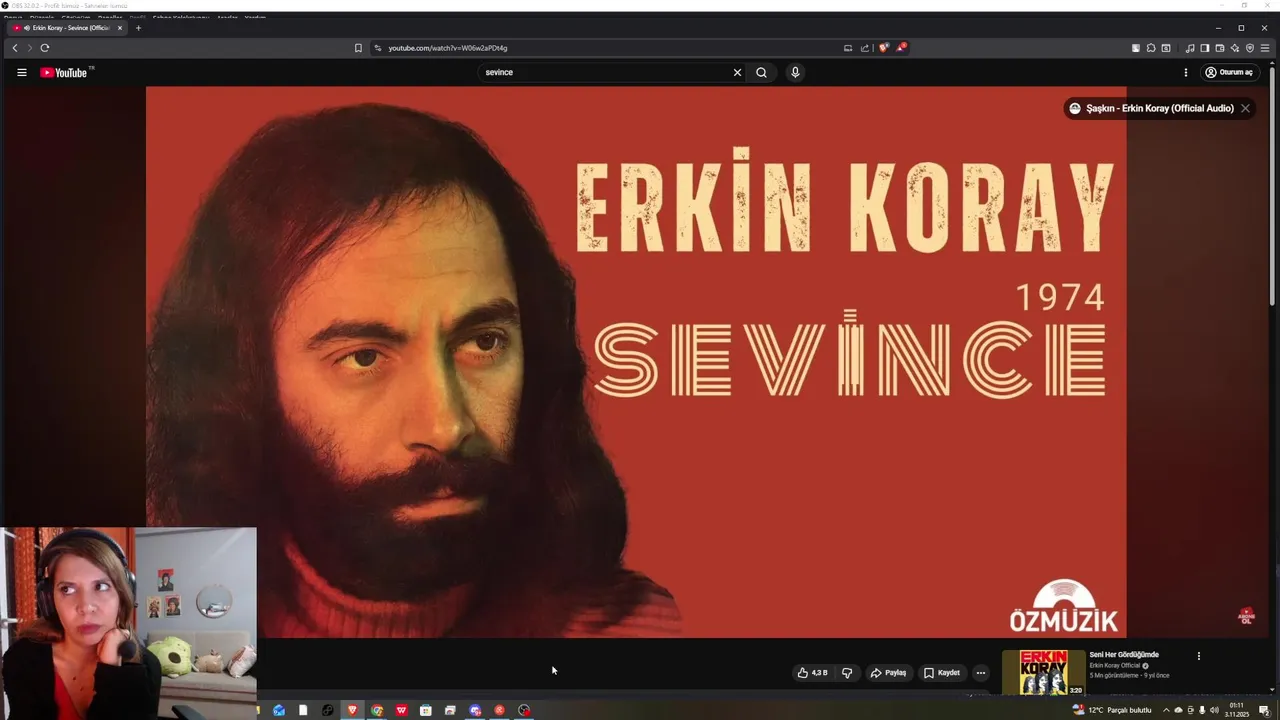The height and width of the screenshot is (720, 1280).
Task: Open the music note playlist icon
Action: tap(1190, 48)
